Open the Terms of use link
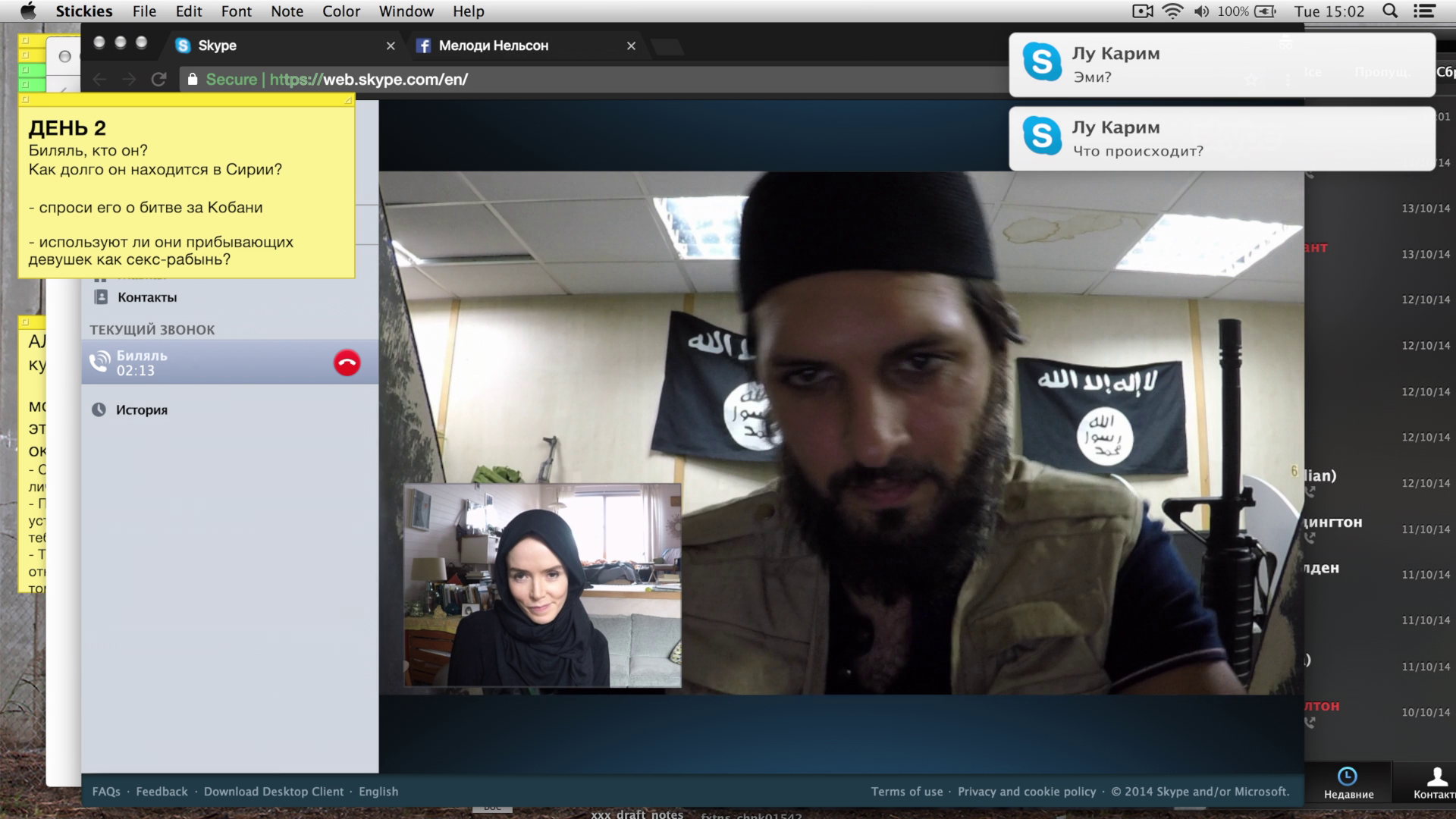The width and height of the screenshot is (1456, 819). pos(907,792)
